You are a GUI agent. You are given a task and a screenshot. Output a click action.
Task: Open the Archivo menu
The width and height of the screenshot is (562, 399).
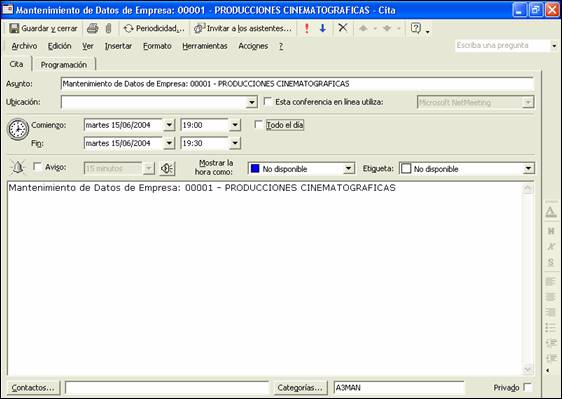24,46
